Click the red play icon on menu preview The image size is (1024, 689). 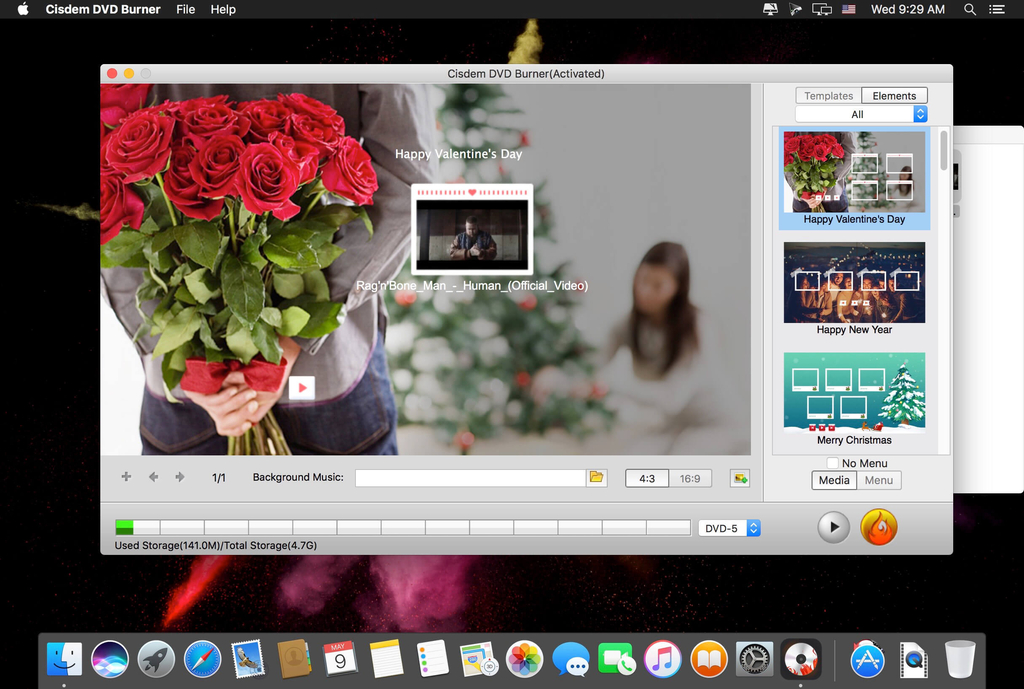(x=302, y=388)
